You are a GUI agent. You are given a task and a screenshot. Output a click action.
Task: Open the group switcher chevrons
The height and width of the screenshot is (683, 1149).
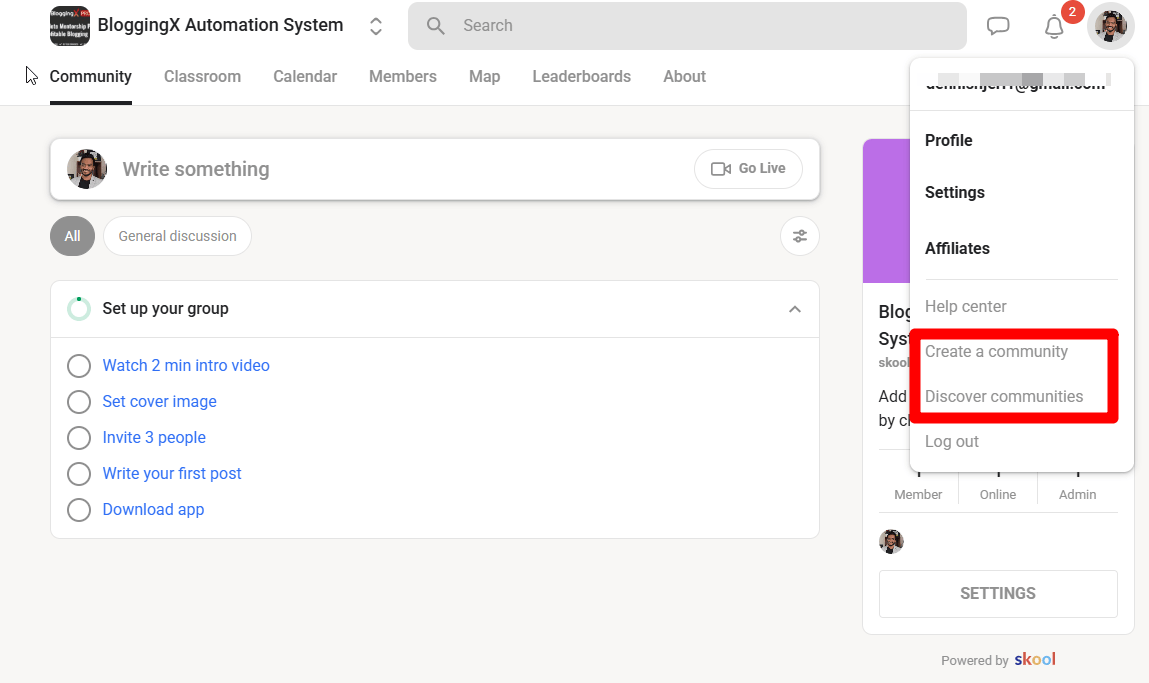click(x=376, y=26)
